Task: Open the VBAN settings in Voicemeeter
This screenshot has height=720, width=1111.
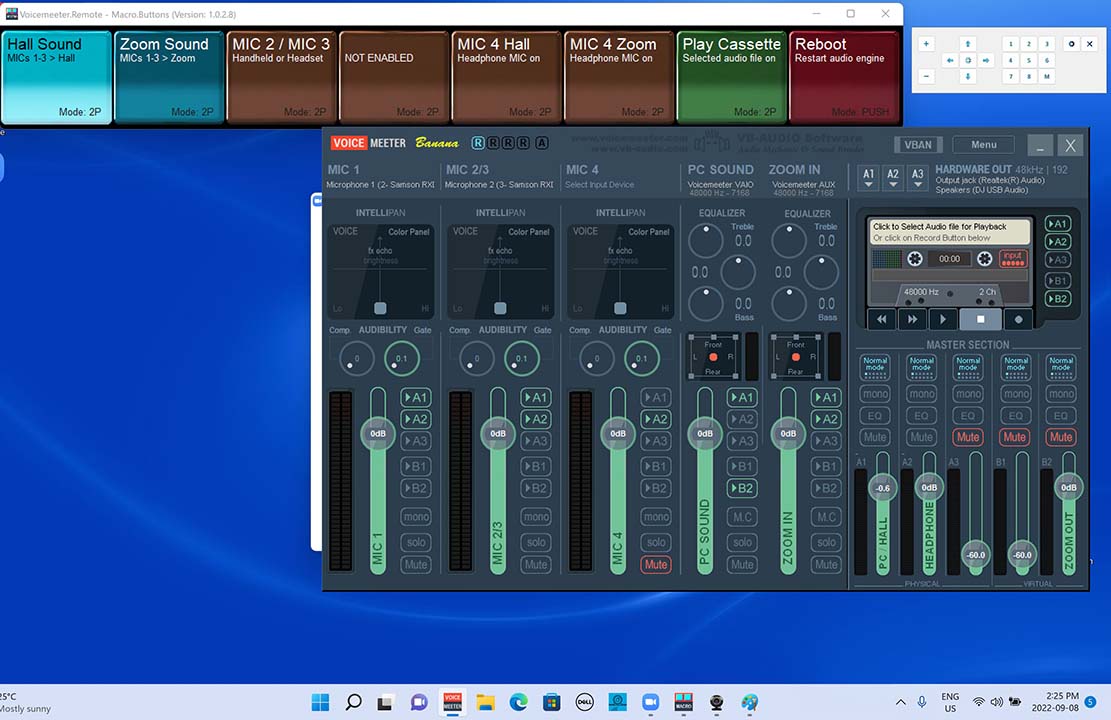Action: click(x=918, y=145)
